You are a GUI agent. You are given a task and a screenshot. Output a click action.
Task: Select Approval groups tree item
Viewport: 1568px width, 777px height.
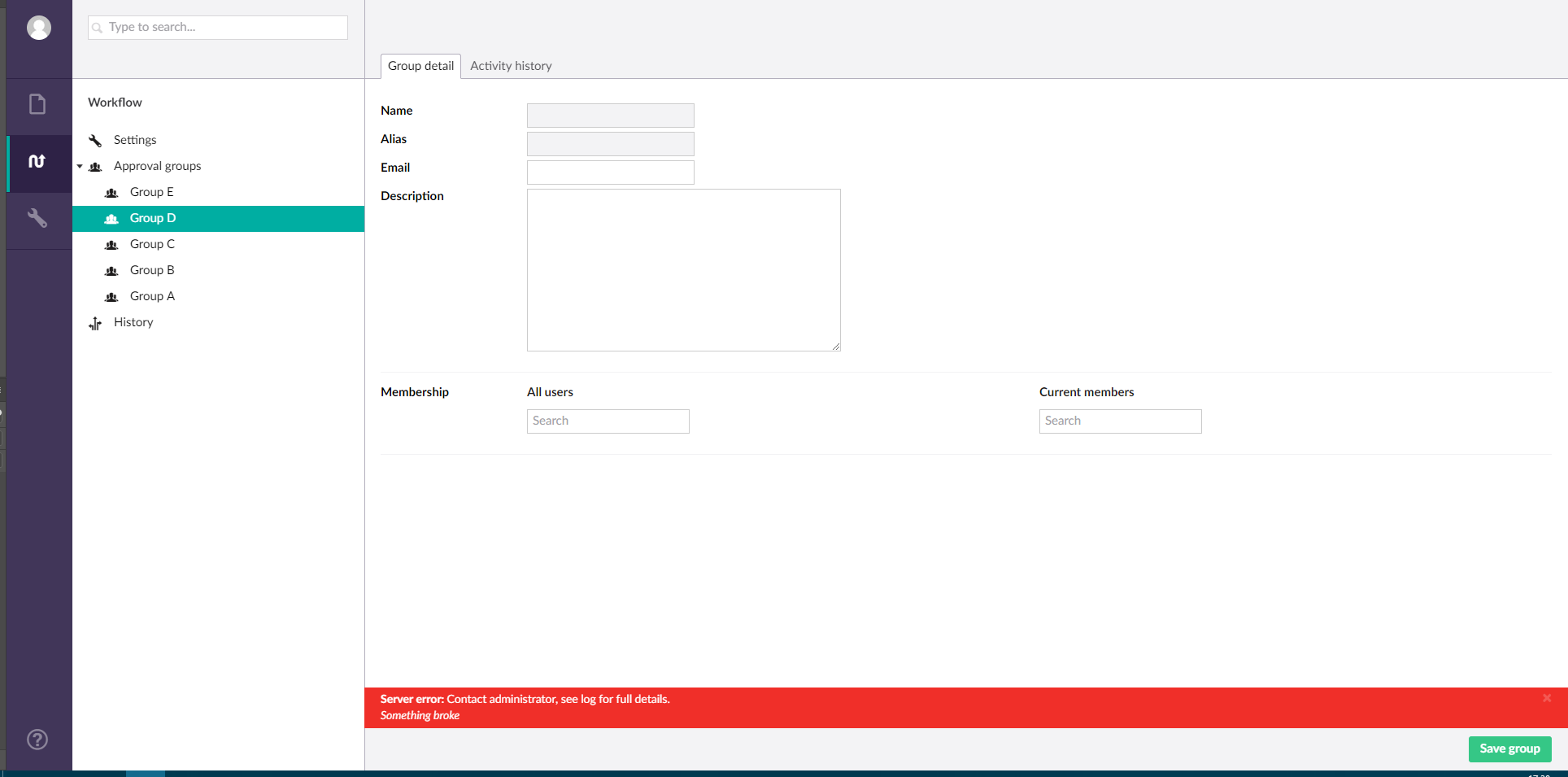(x=157, y=166)
